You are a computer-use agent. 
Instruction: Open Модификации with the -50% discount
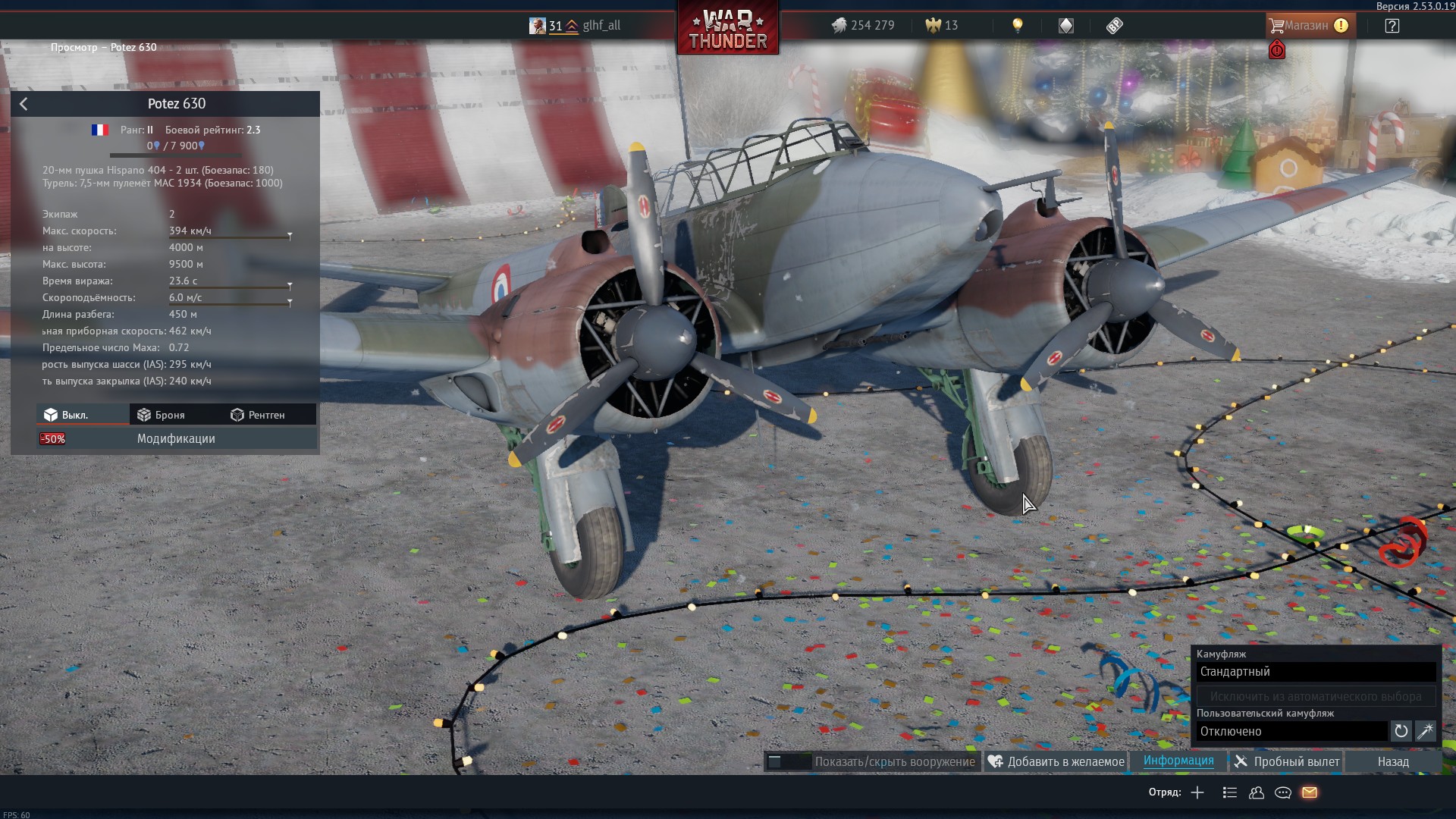click(x=176, y=438)
